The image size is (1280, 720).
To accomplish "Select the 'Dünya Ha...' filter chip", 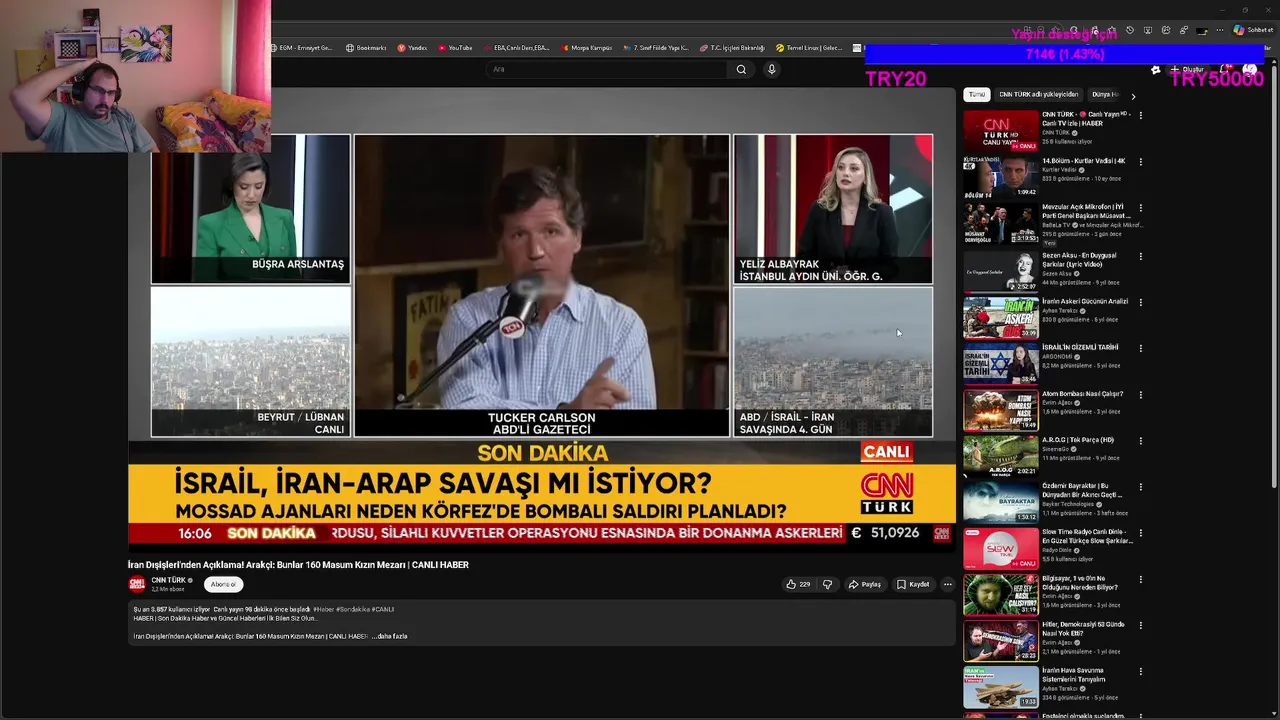I will [x=1105, y=94].
